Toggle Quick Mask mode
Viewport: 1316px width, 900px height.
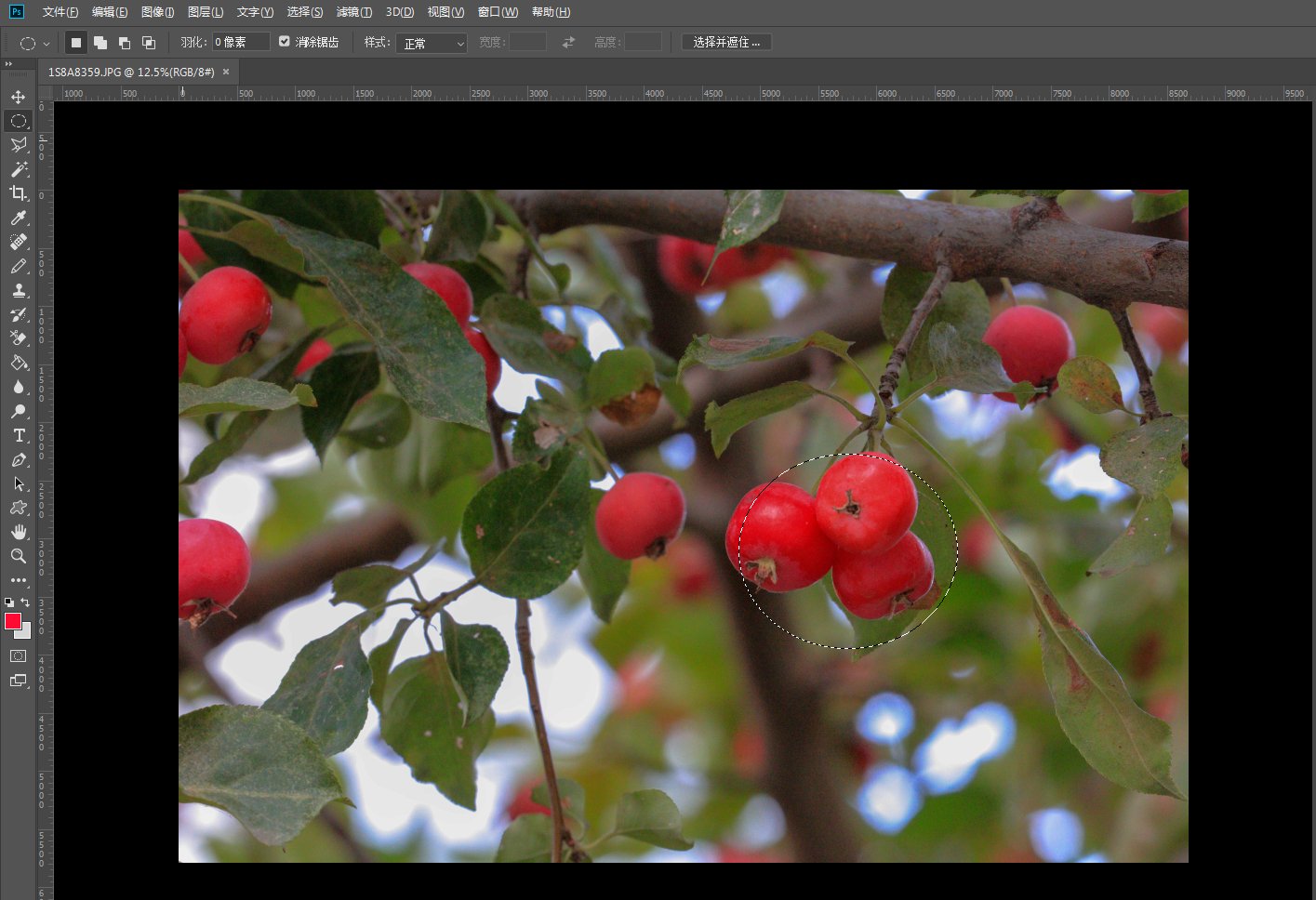[18, 656]
